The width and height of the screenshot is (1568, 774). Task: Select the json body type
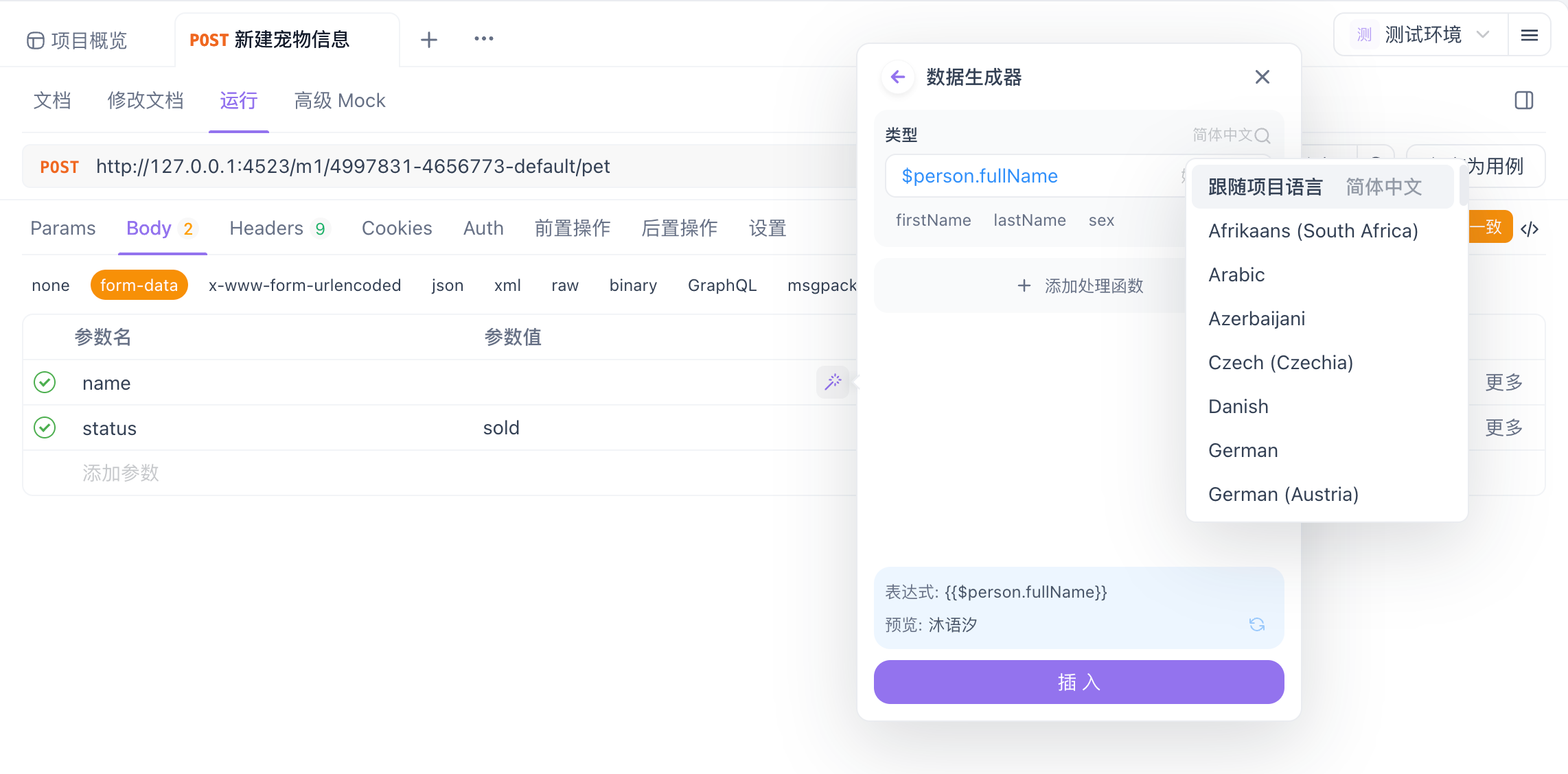(447, 285)
